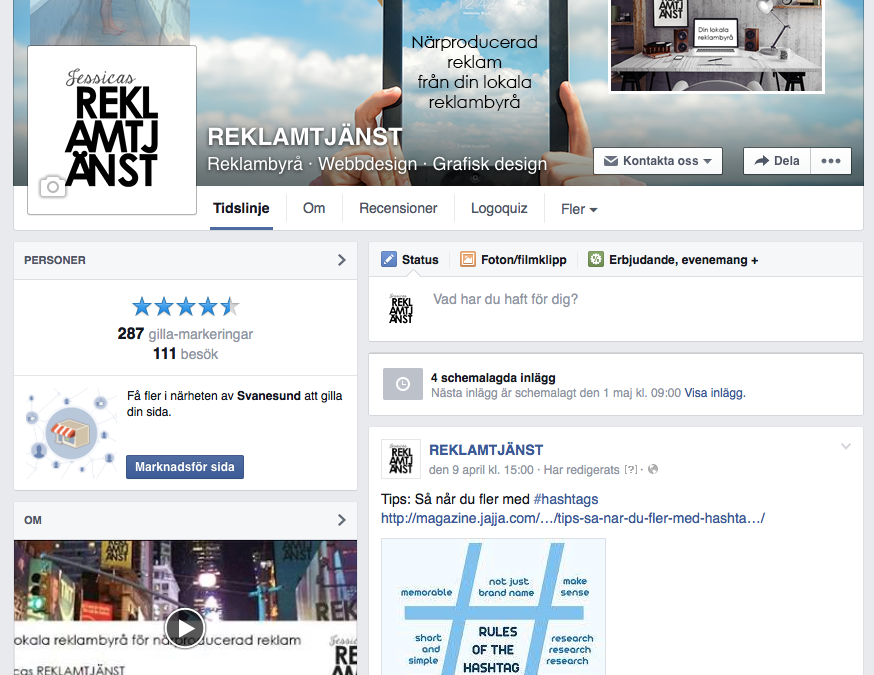The width and height of the screenshot is (874, 675).
Task: Open the magazine.jajja.com article link
Action: 573,518
